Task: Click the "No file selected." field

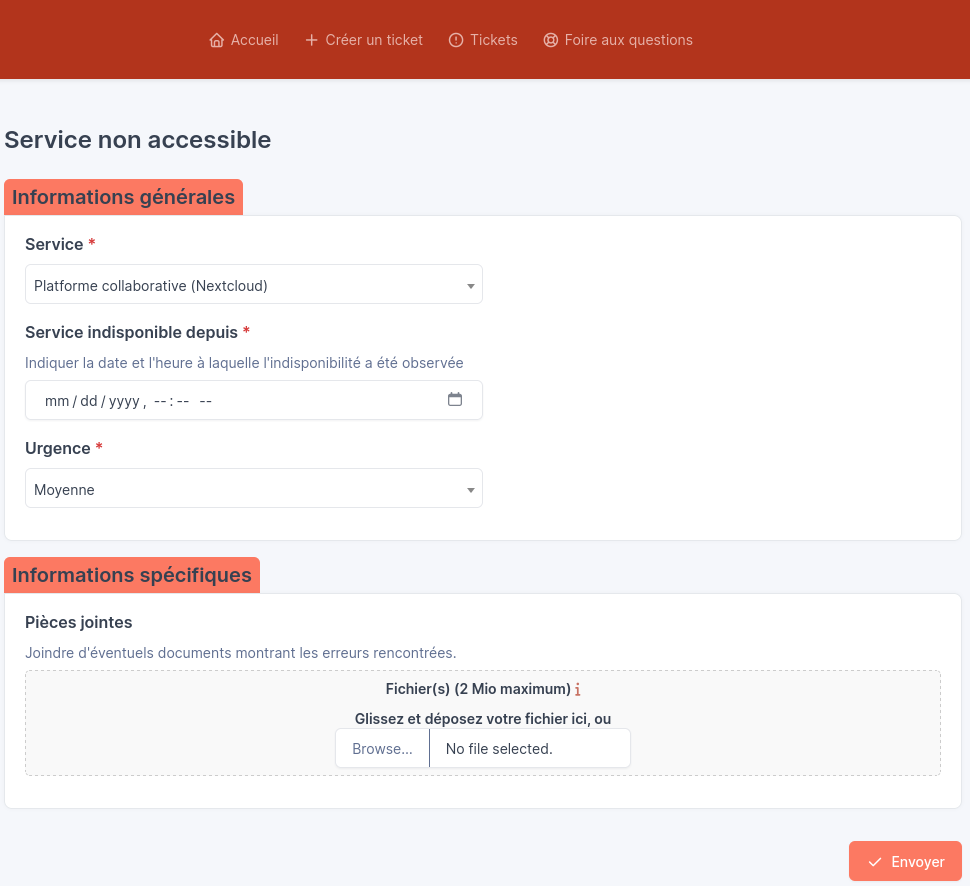Action: [x=529, y=749]
